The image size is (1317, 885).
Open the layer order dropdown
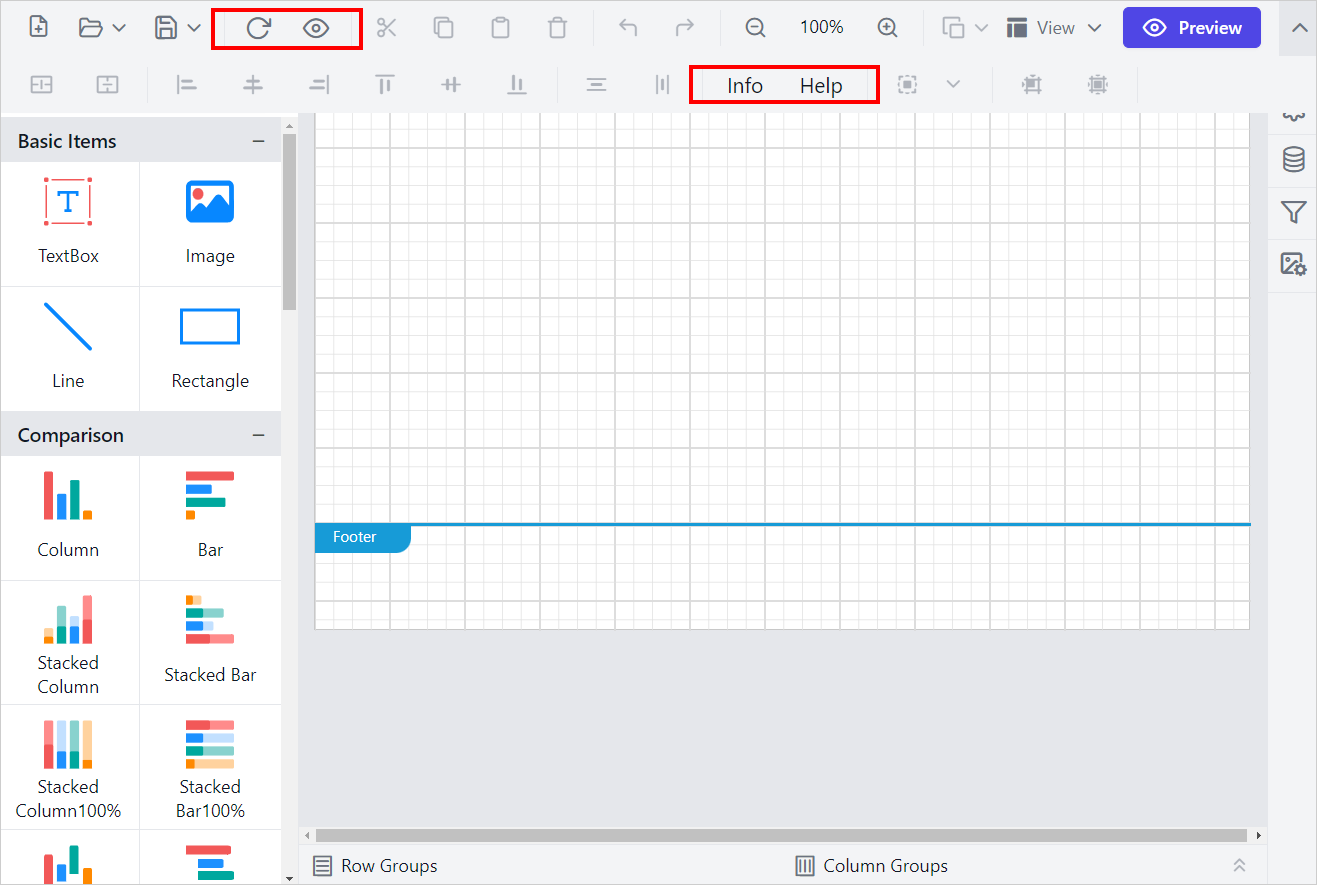pos(965,28)
